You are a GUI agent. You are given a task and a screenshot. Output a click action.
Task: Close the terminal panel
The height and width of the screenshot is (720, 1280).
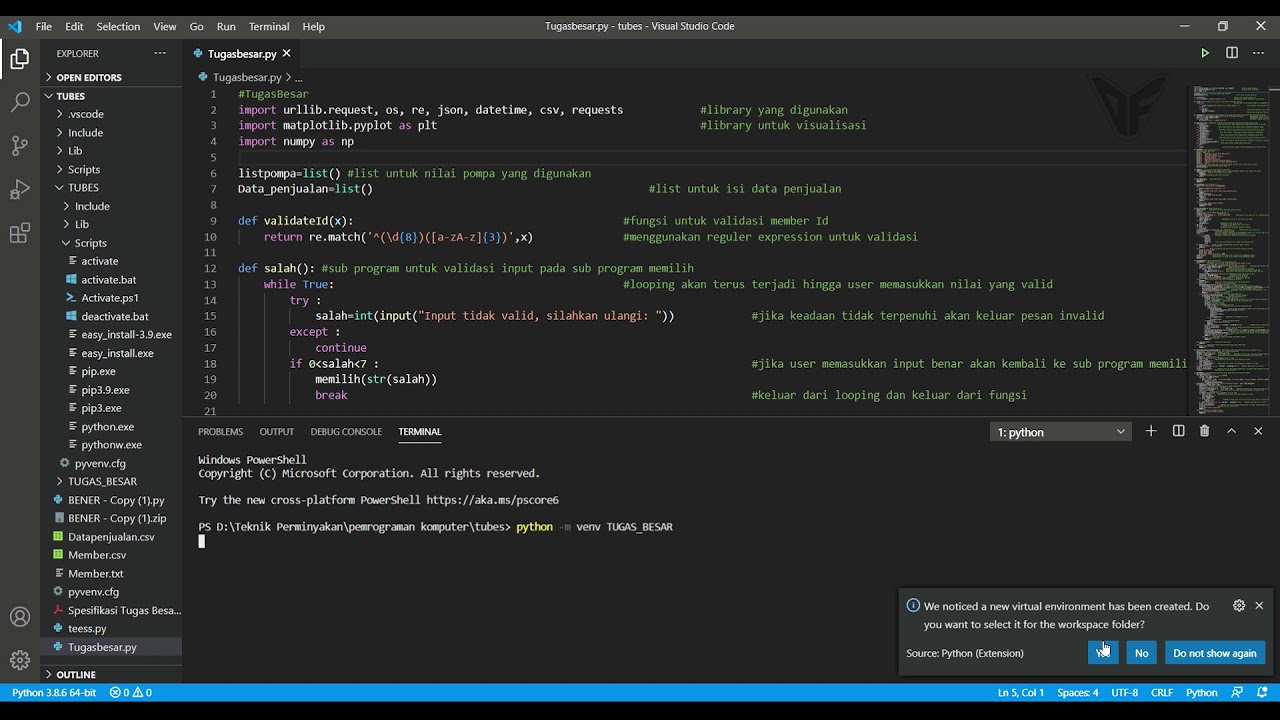pos(1258,431)
